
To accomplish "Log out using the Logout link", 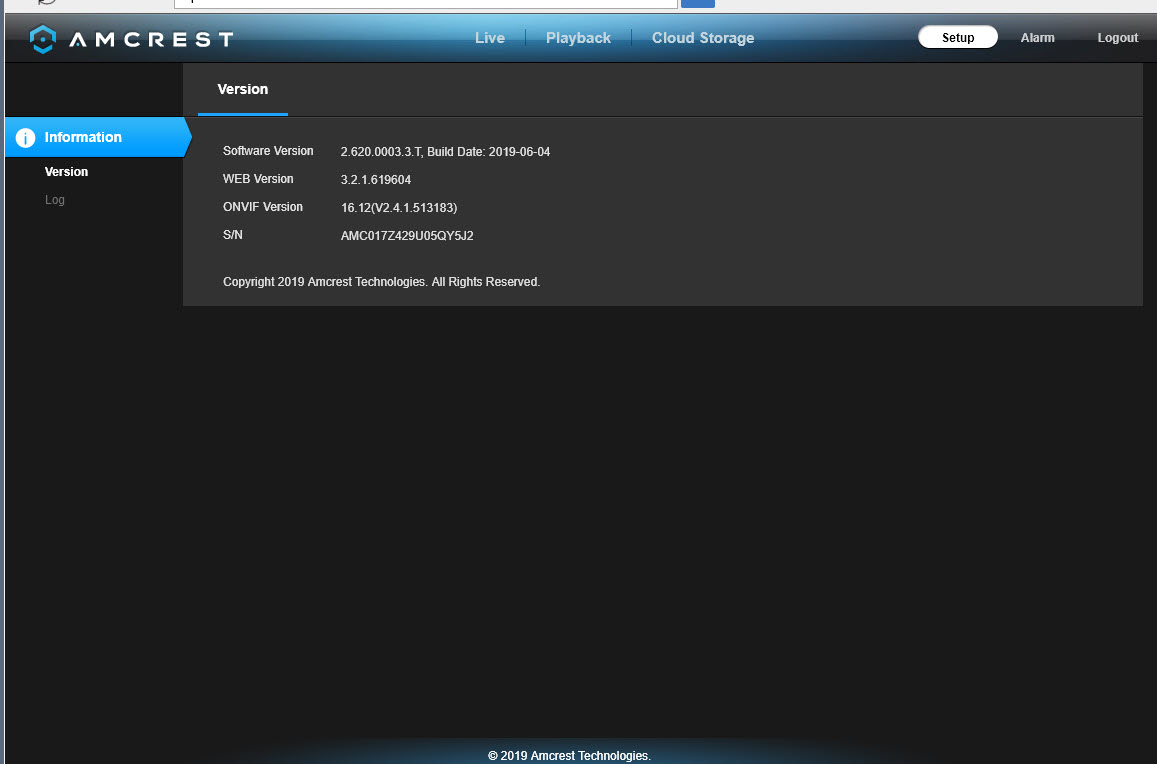I will click(1118, 38).
